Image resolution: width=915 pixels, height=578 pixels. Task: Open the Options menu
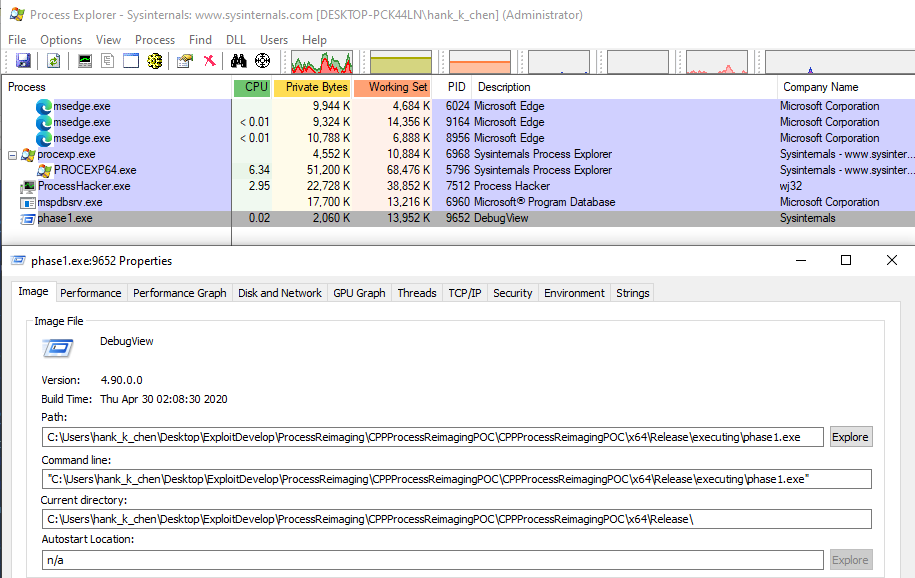[61, 40]
